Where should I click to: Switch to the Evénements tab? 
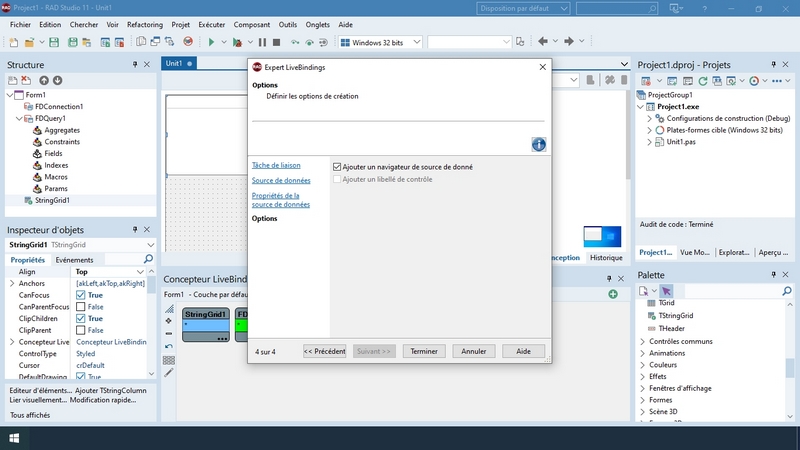point(74,259)
